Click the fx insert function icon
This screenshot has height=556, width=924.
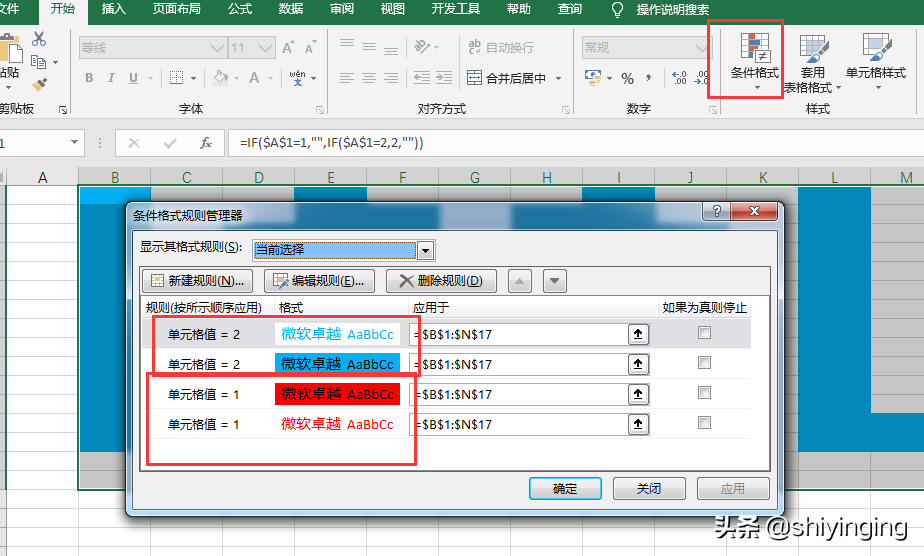point(206,143)
